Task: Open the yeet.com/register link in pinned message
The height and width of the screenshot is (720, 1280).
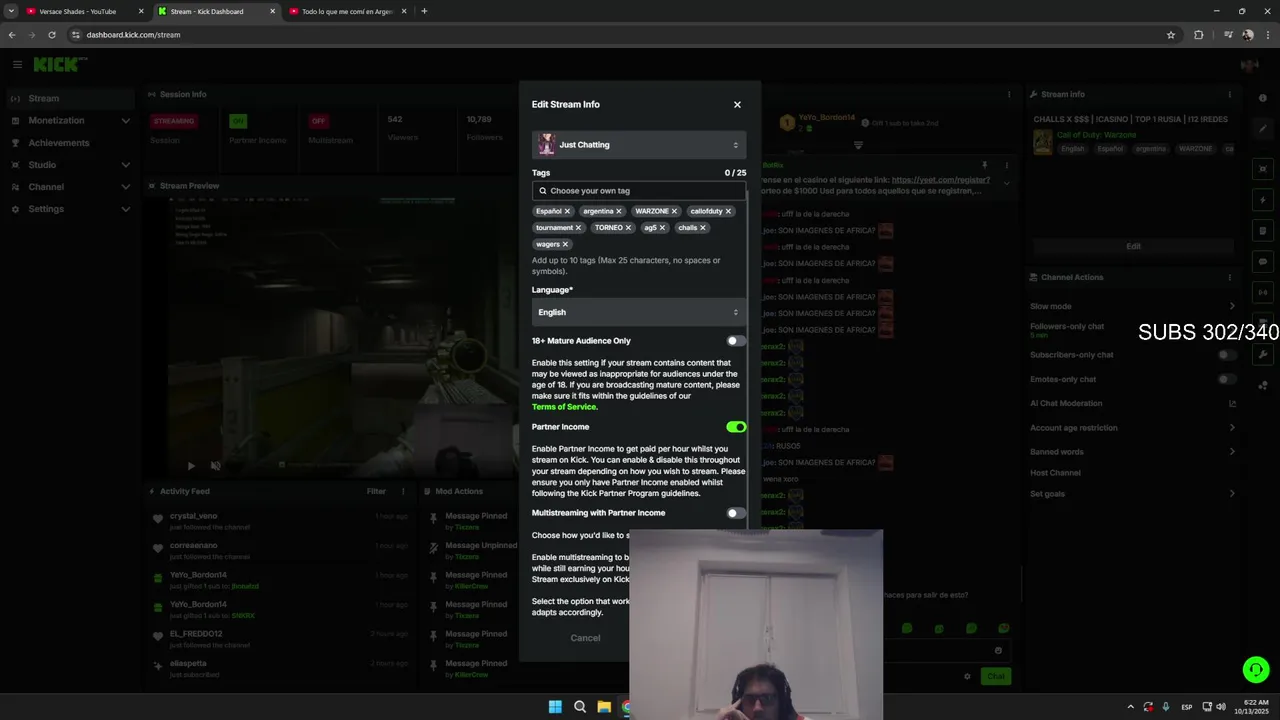Action: [x=940, y=180]
